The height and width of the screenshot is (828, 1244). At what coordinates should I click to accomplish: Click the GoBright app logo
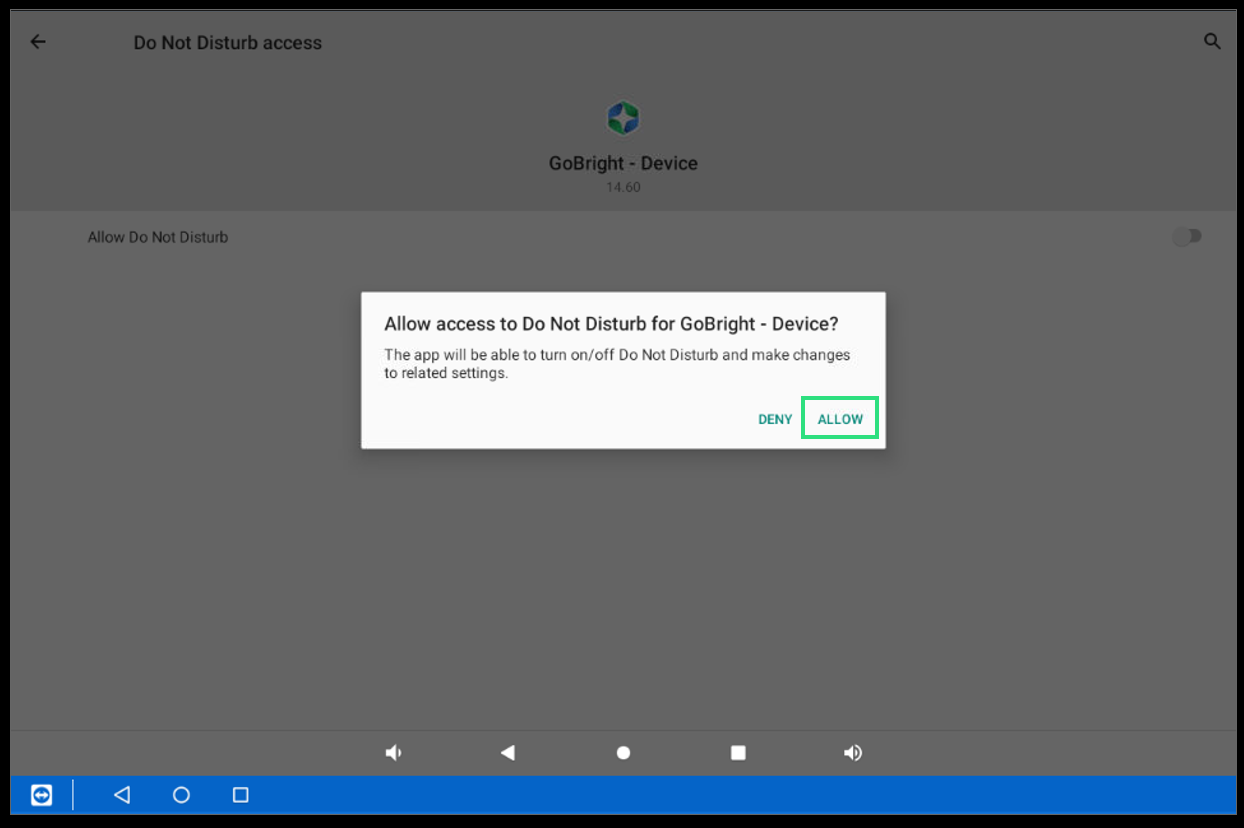click(x=623, y=119)
